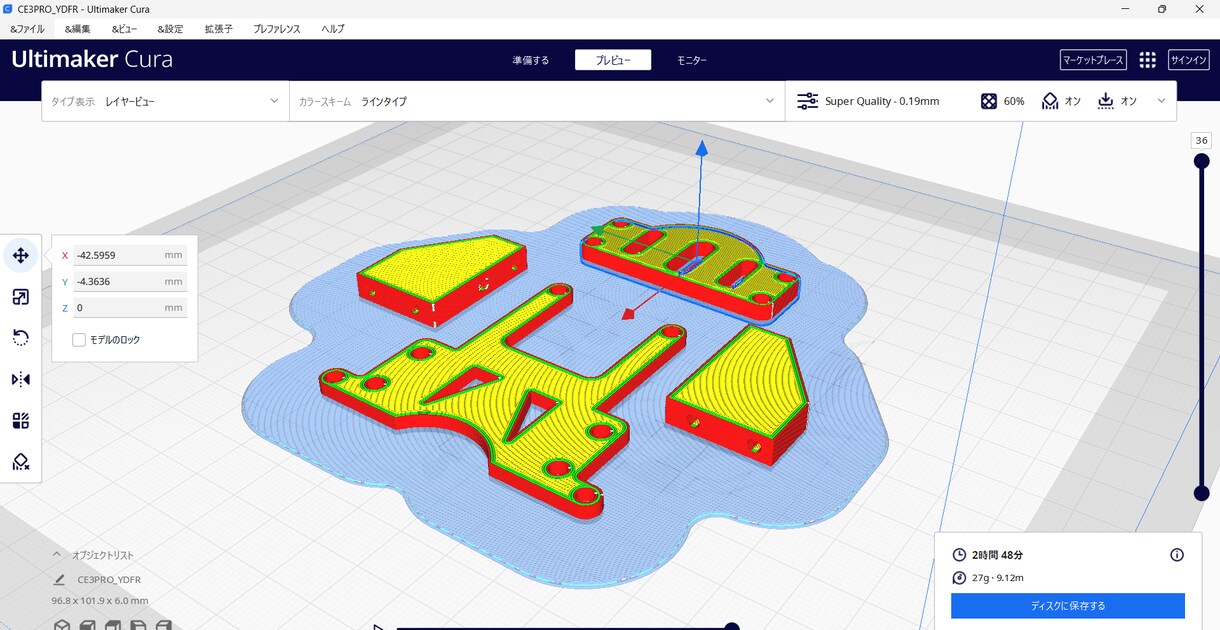Switch to the プレビュー stage
The height and width of the screenshot is (630, 1220).
coord(613,60)
